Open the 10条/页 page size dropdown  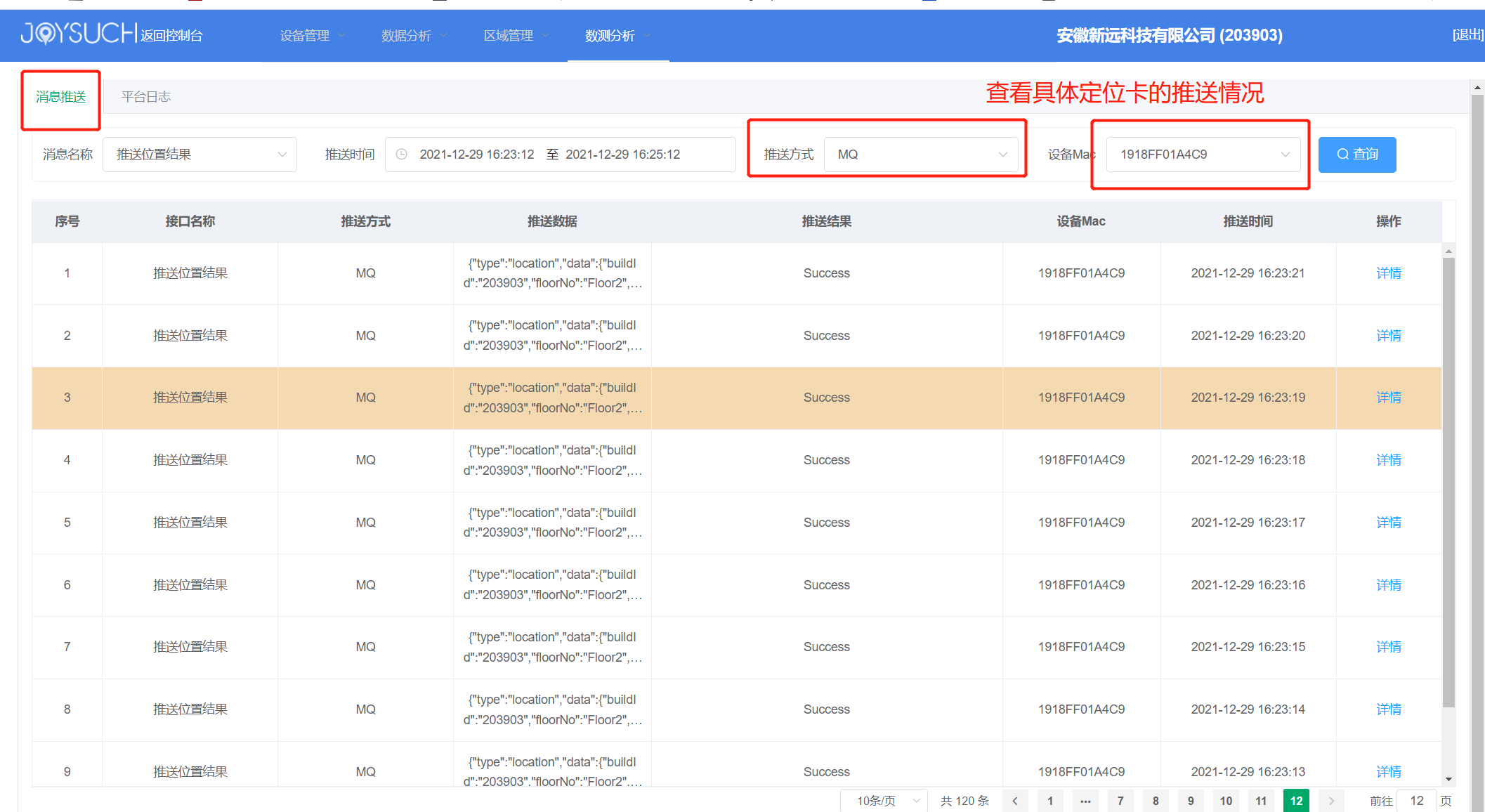884,801
